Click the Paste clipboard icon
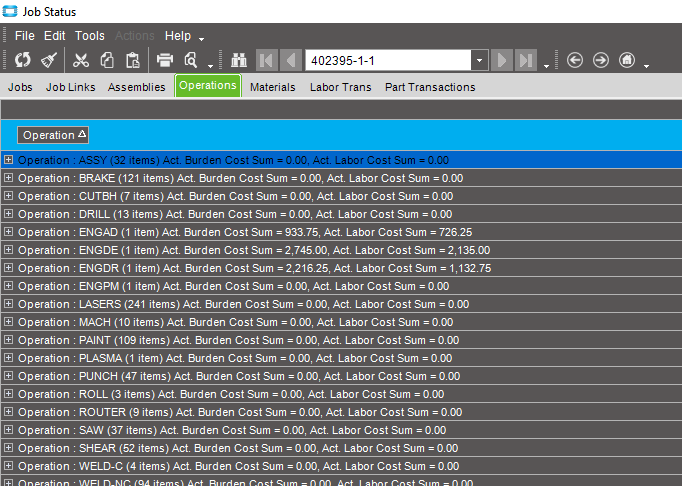 (133, 60)
